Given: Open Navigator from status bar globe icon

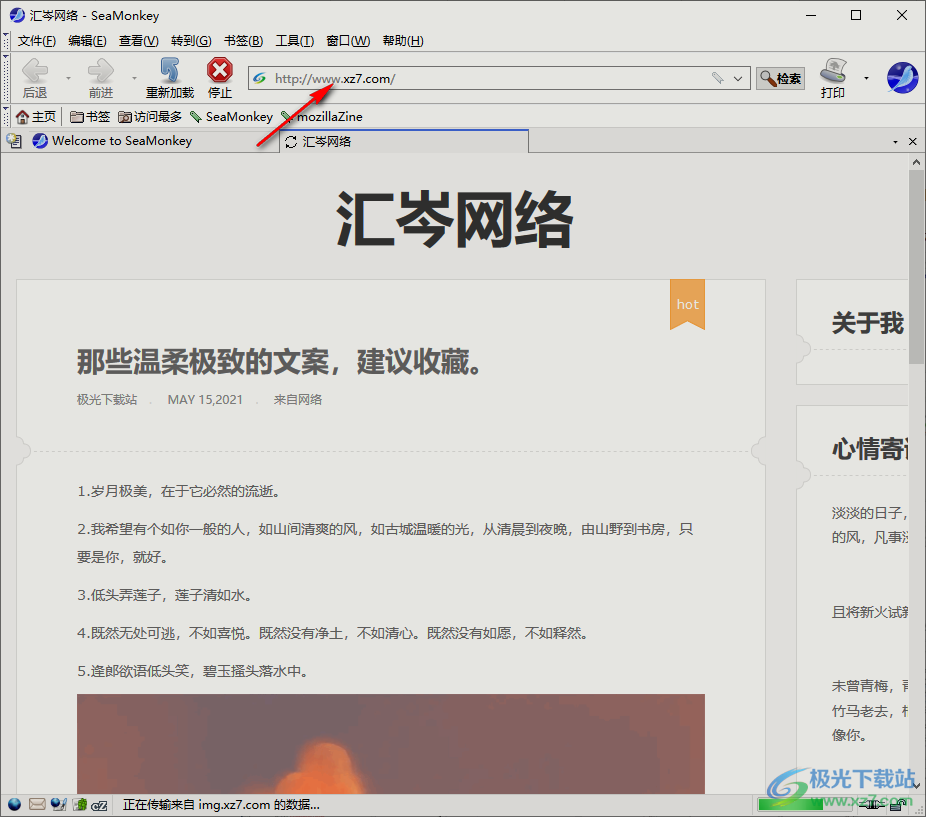Looking at the screenshot, I should pyautogui.click(x=14, y=804).
